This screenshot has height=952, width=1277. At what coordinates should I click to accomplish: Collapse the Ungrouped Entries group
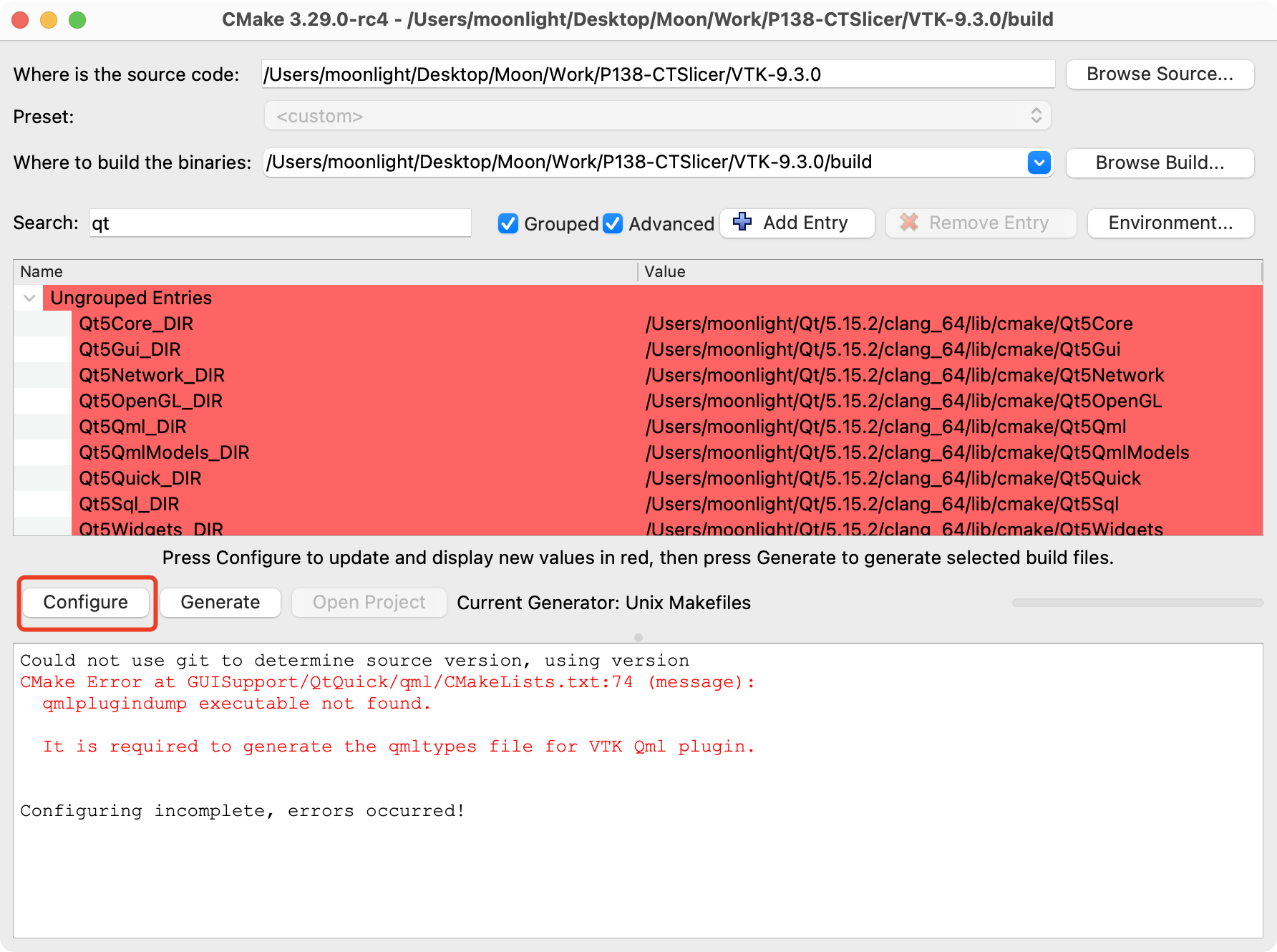tap(29, 298)
